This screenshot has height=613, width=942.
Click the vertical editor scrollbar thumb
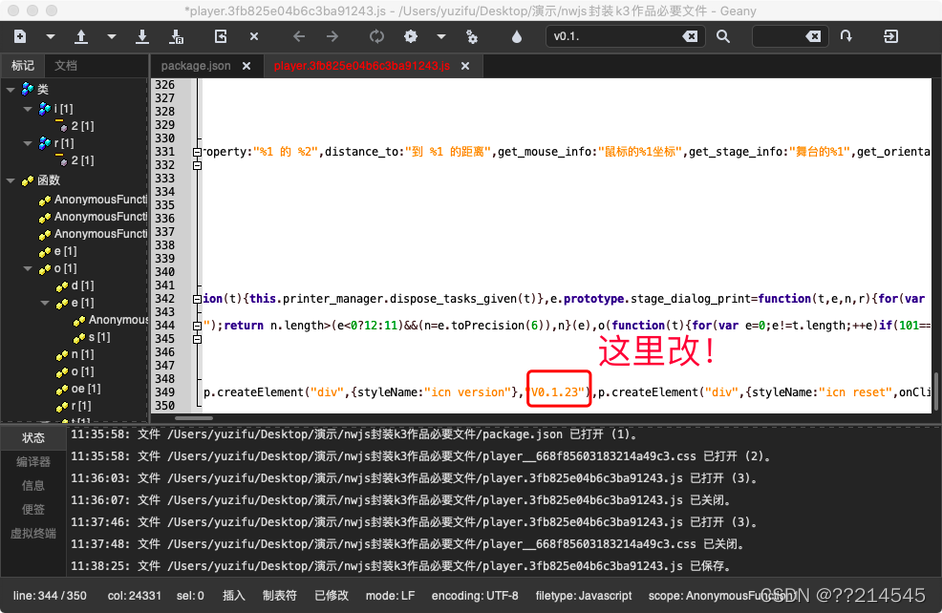click(935, 392)
